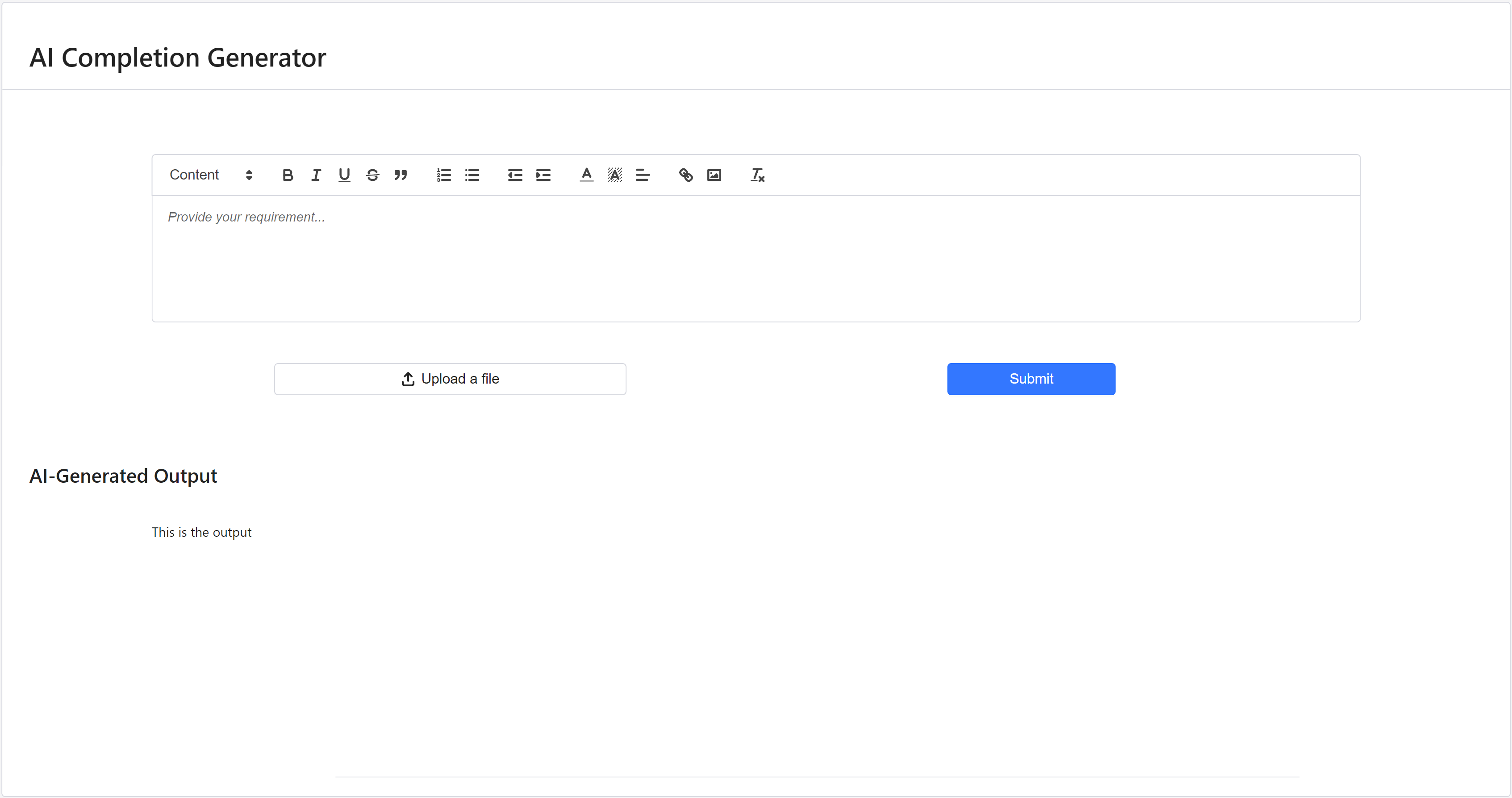Focus the 'Provide your requirement' text area
This screenshot has width=1512, height=798.
pyautogui.click(x=756, y=258)
